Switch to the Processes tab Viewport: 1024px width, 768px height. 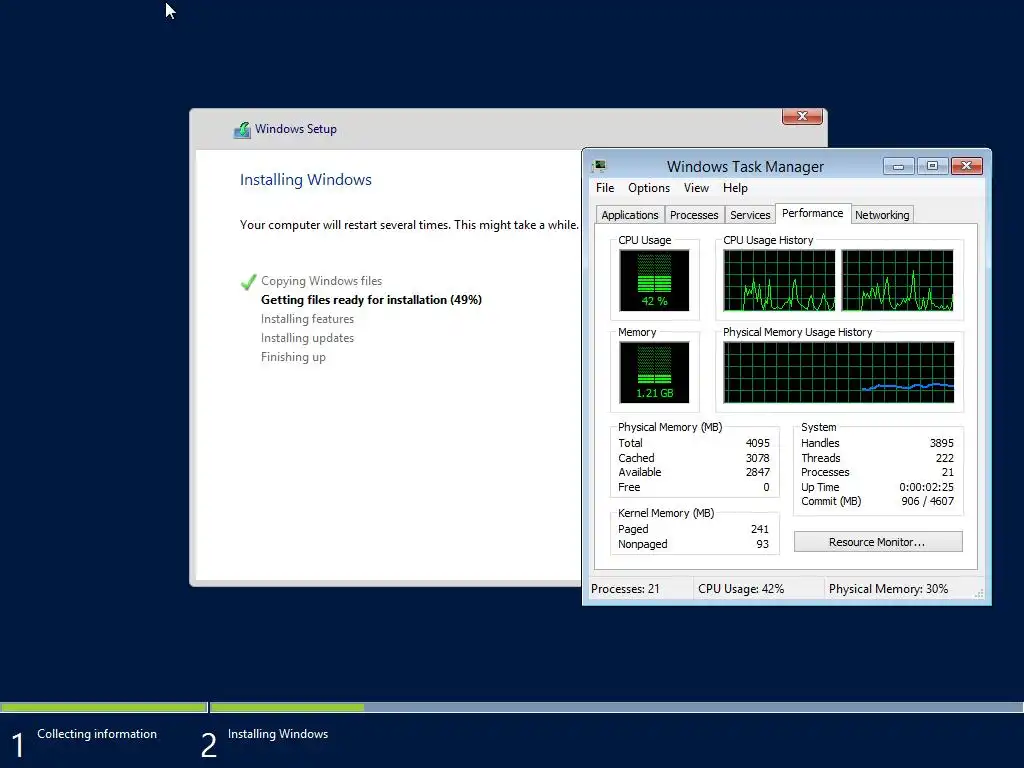click(x=694, y=215)
